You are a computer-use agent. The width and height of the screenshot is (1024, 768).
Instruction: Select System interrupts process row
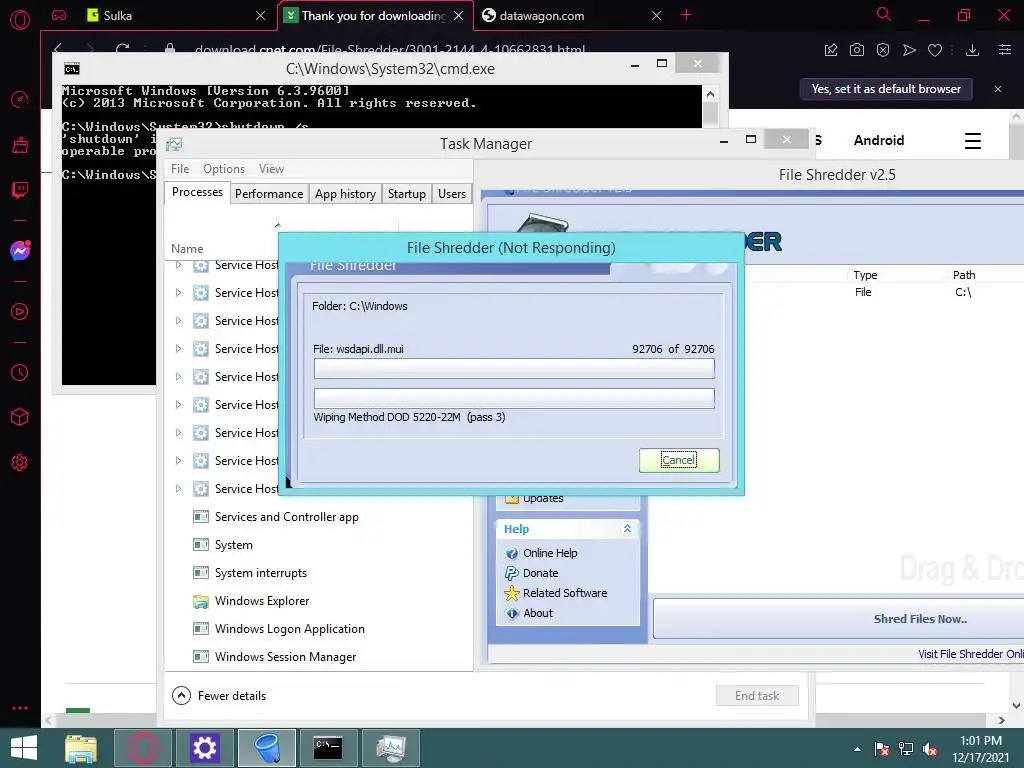319,573
